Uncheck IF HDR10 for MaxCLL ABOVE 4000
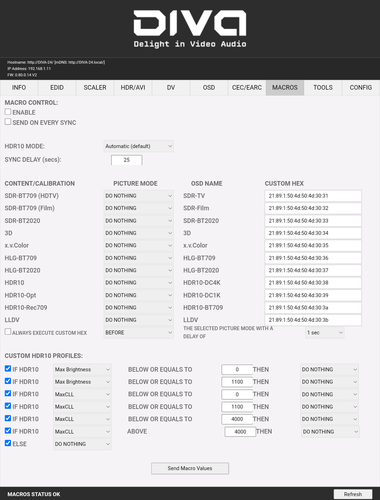Screen dimensions: 380x500 click(8, 431)
